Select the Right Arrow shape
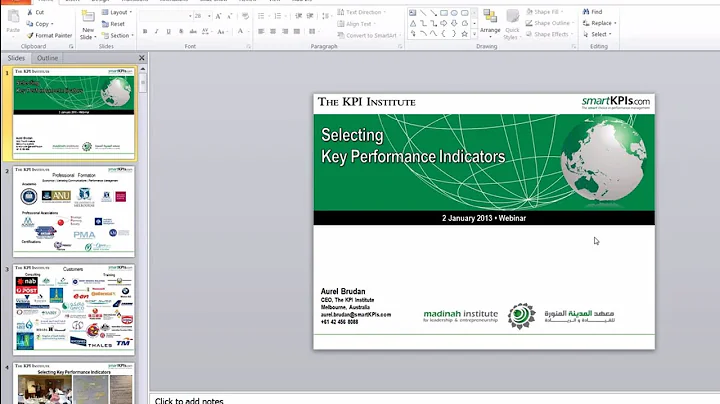720x404 pixels. [x=444, y=23]
